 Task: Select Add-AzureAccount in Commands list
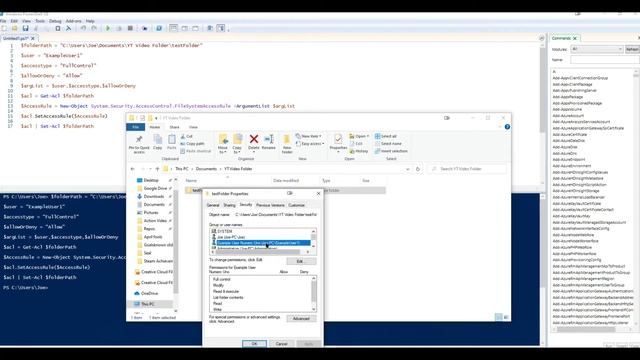(568, 116)
